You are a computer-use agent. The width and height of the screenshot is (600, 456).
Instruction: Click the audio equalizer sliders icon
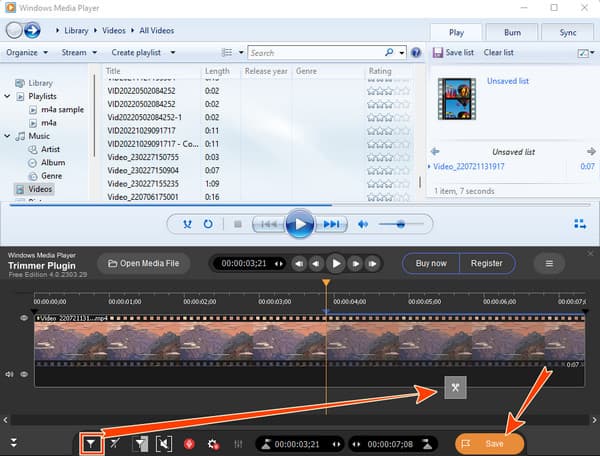coord(238,443)
